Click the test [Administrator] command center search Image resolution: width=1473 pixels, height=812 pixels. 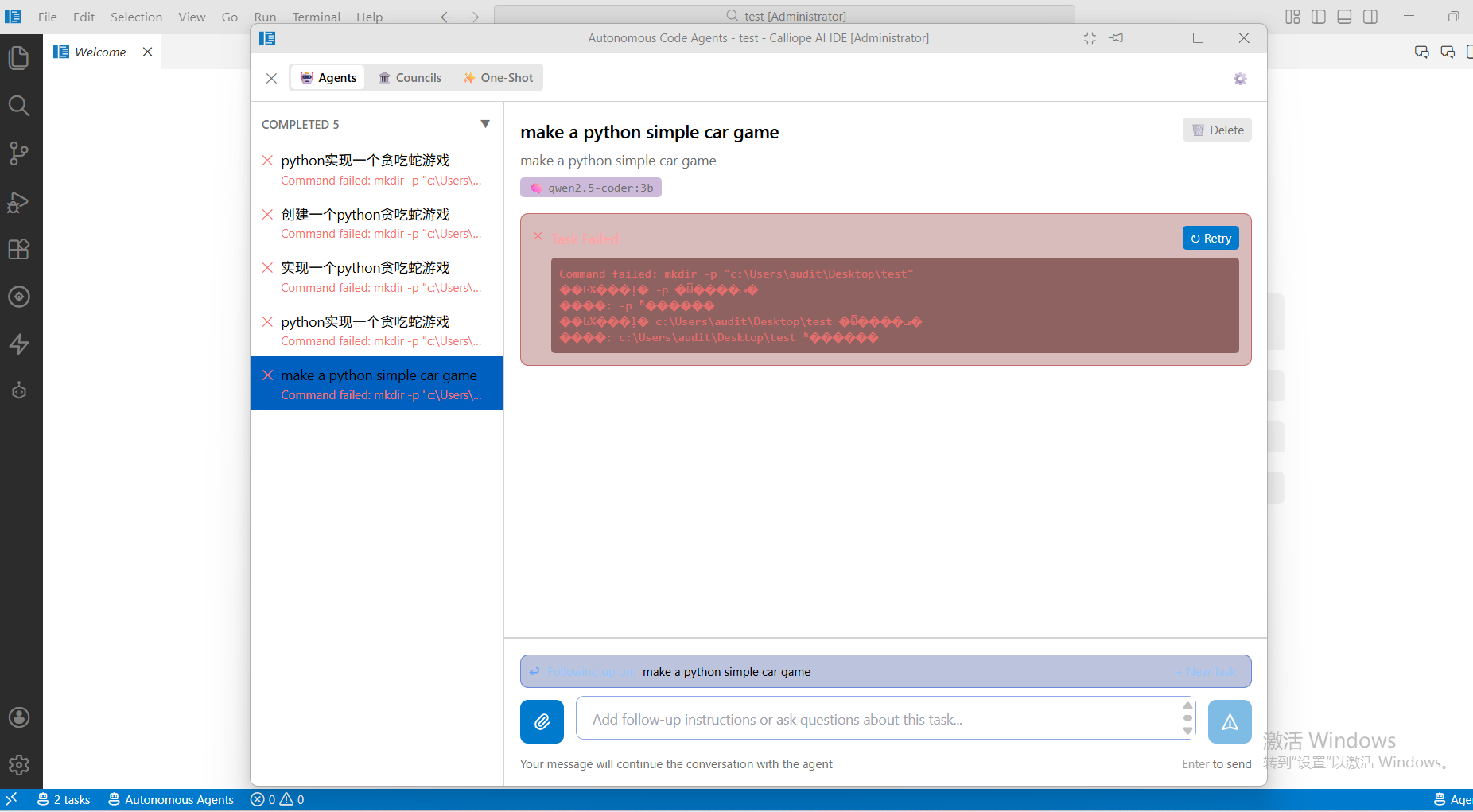click(x=785, y=16)
